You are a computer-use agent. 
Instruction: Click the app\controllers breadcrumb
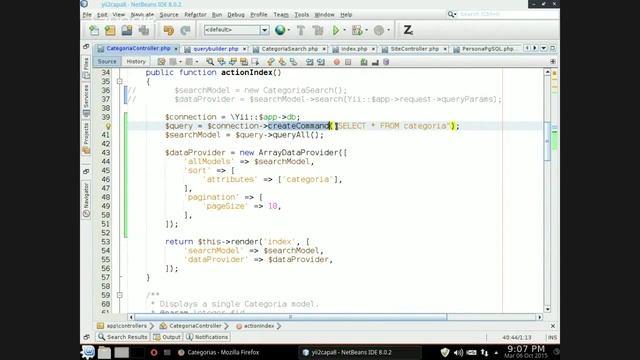pyautogui.click(x=122, y=326)
